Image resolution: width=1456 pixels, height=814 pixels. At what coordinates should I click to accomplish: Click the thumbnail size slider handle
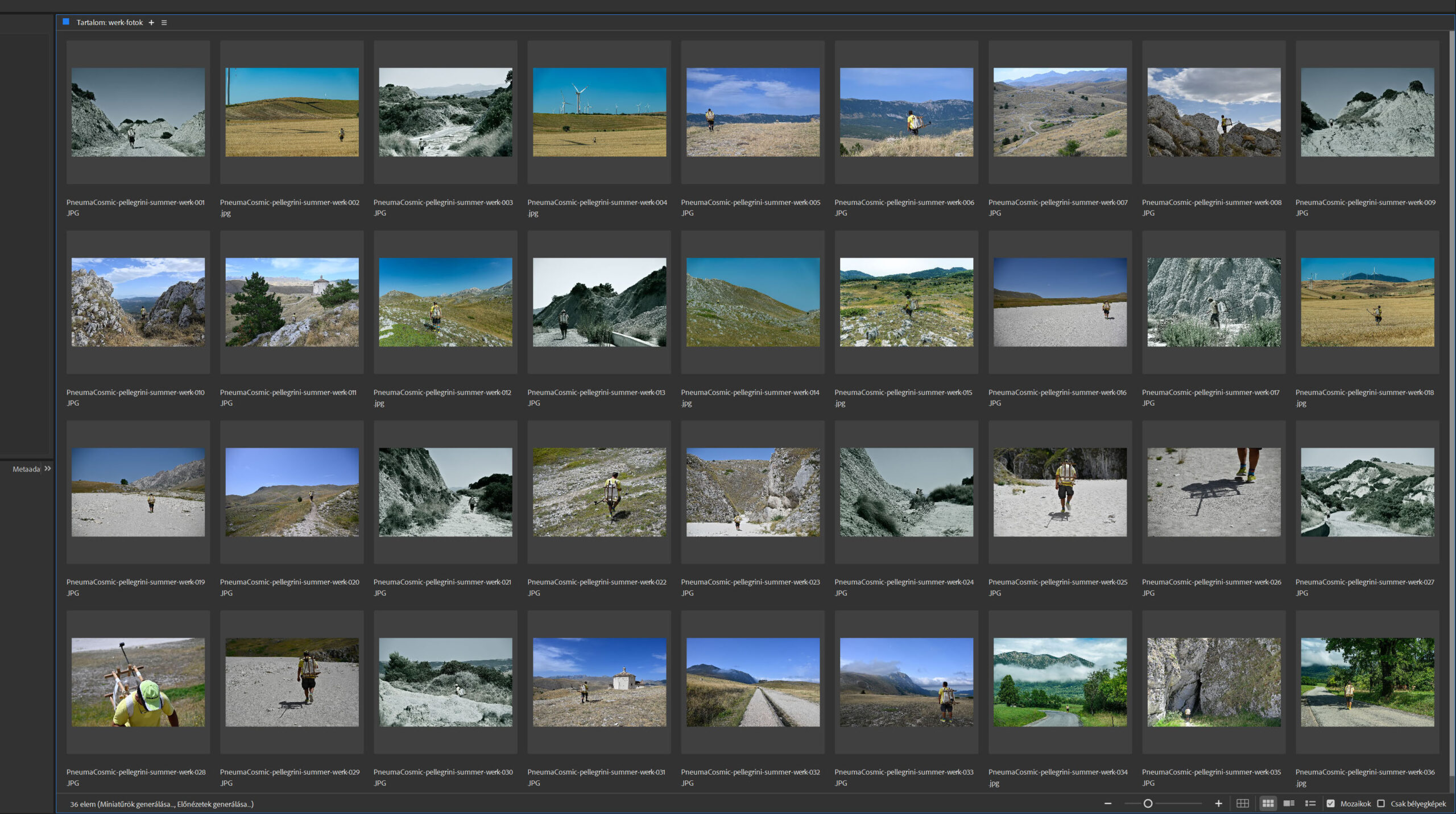click(1148, 803)
